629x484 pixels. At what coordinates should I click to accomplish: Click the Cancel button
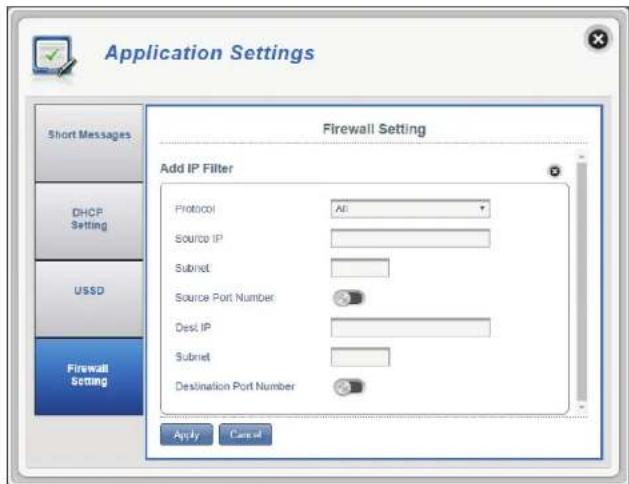click(x=245, y=434)
